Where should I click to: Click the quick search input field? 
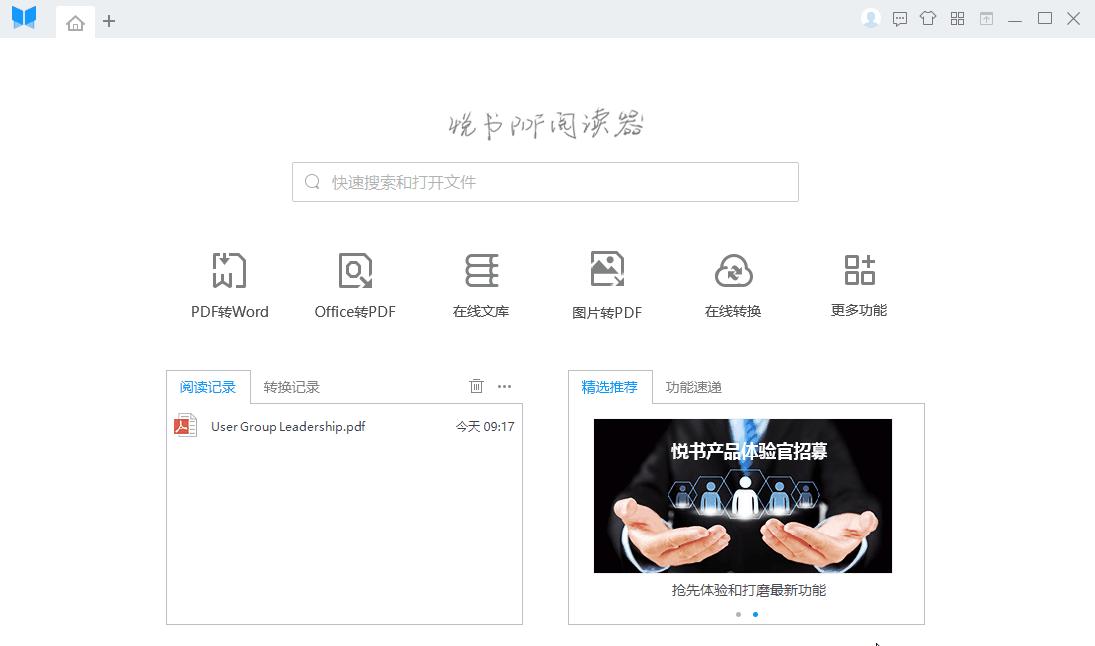[x=545, y=181]
